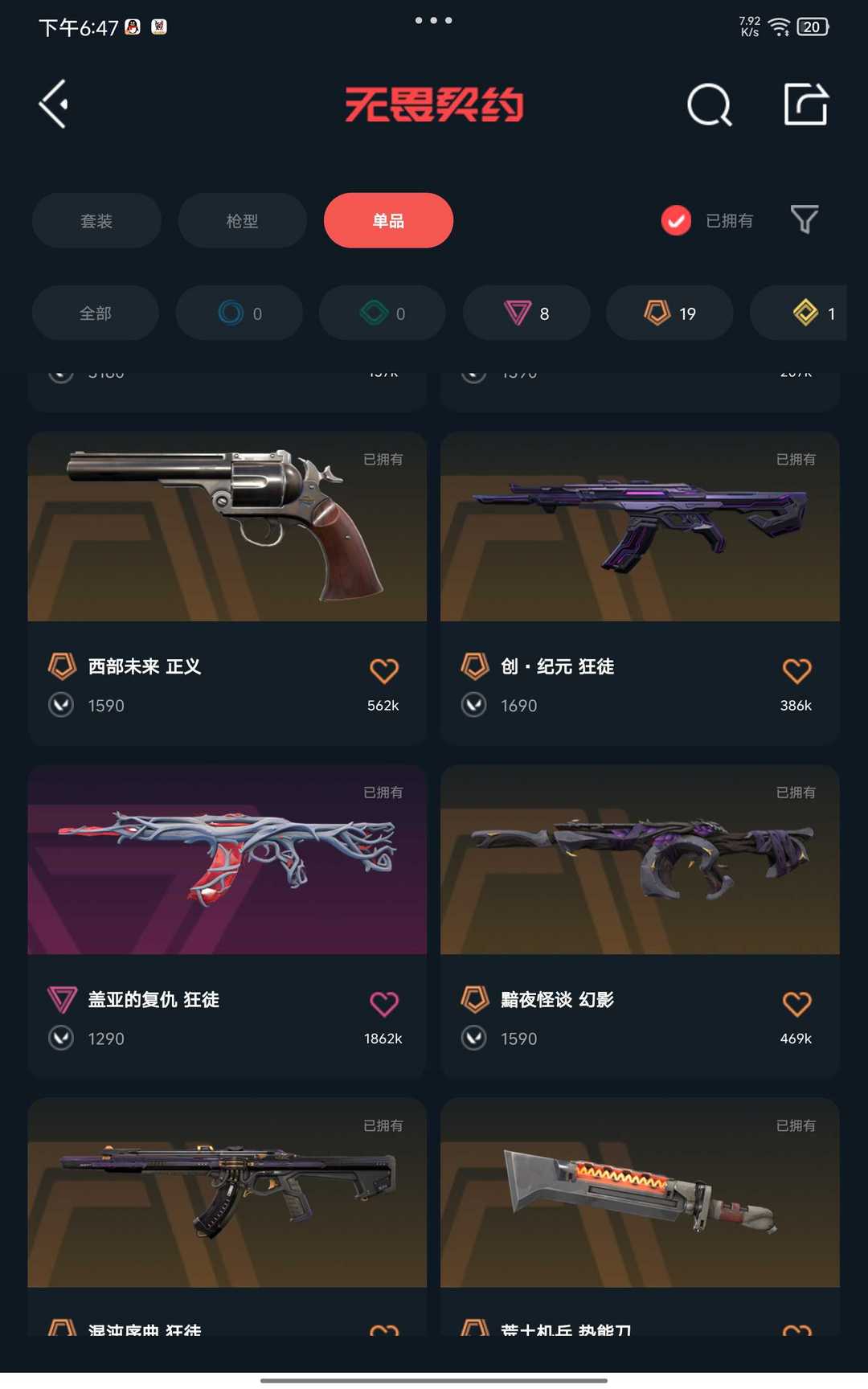
Task: Filter by blue circle tier showing 0
Action: click(x=240, y=313)
